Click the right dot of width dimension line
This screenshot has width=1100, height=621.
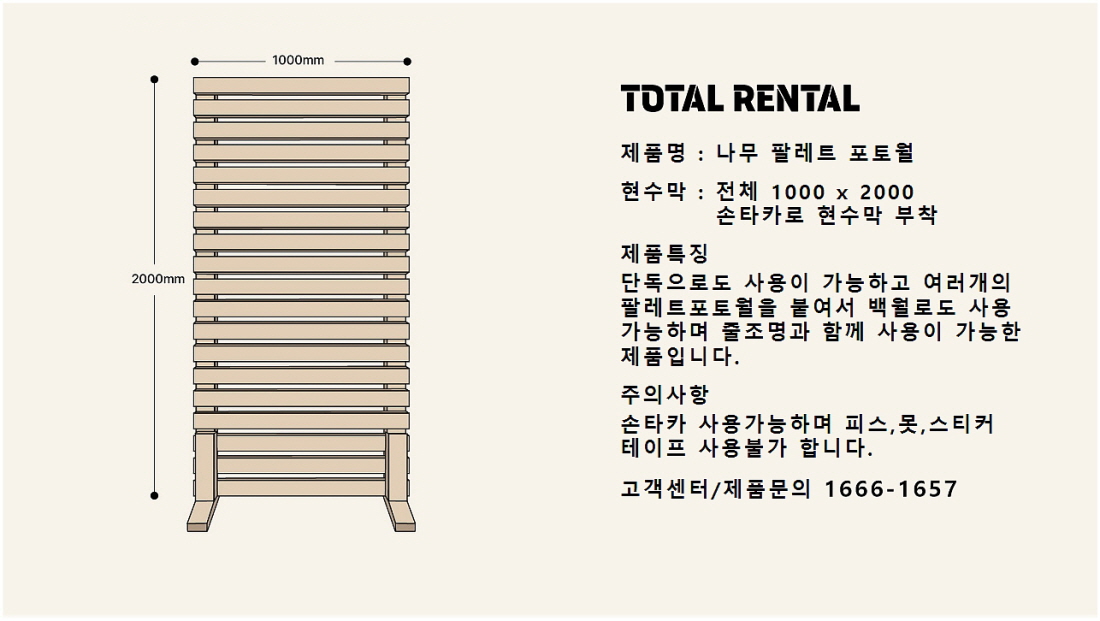point(408,61)
